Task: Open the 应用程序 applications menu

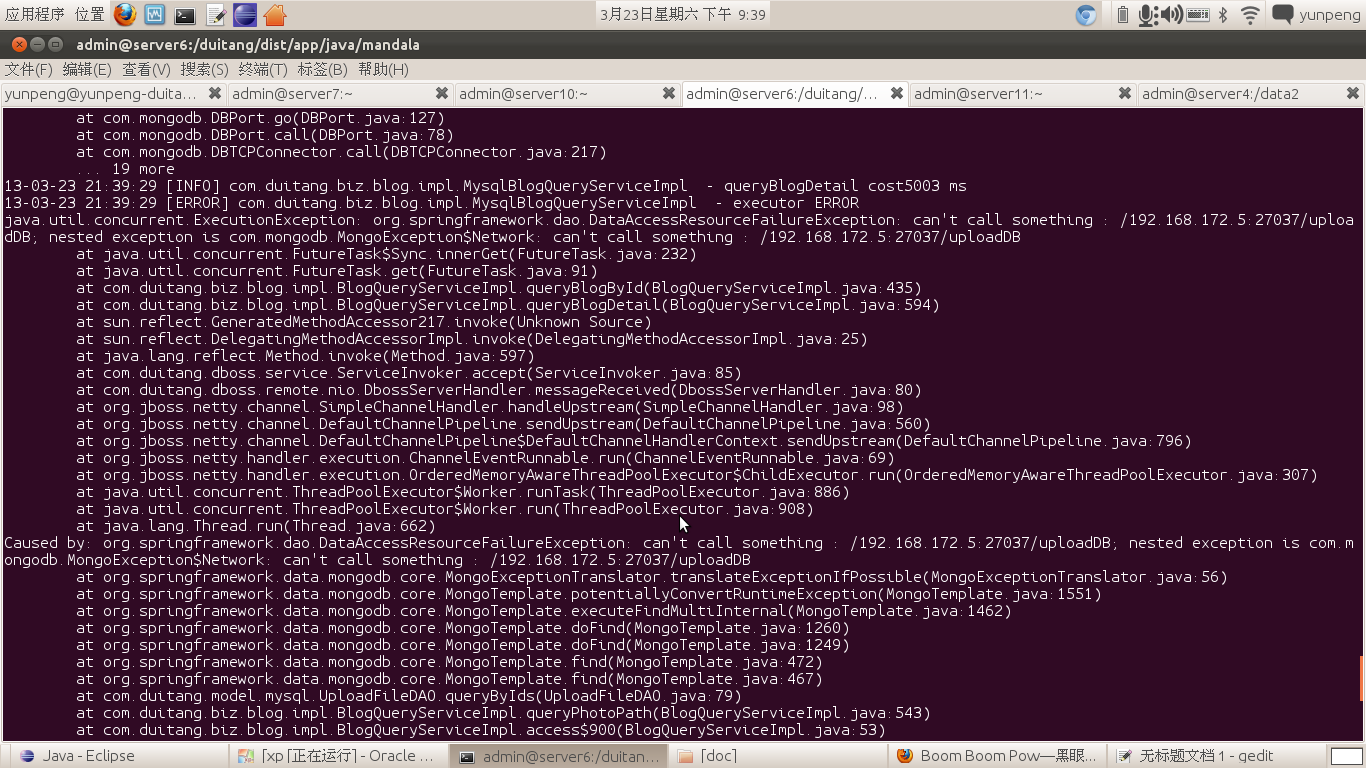Action: (35, 15)
